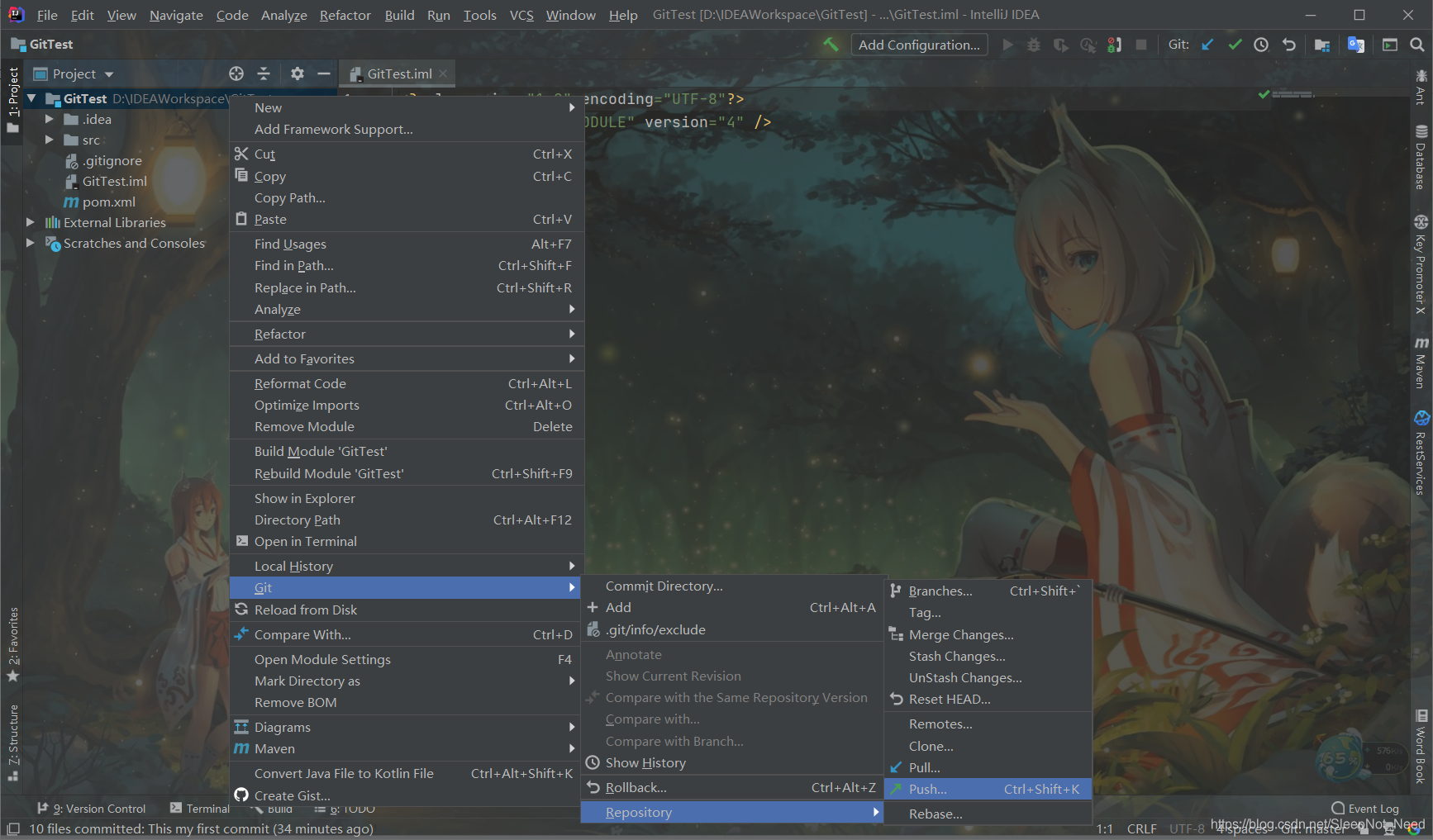This screenshot has height=840, width=1433.
Task: Click CRLF line separator in status bar
Action: pyautogui.click(x=1141, y=828)
